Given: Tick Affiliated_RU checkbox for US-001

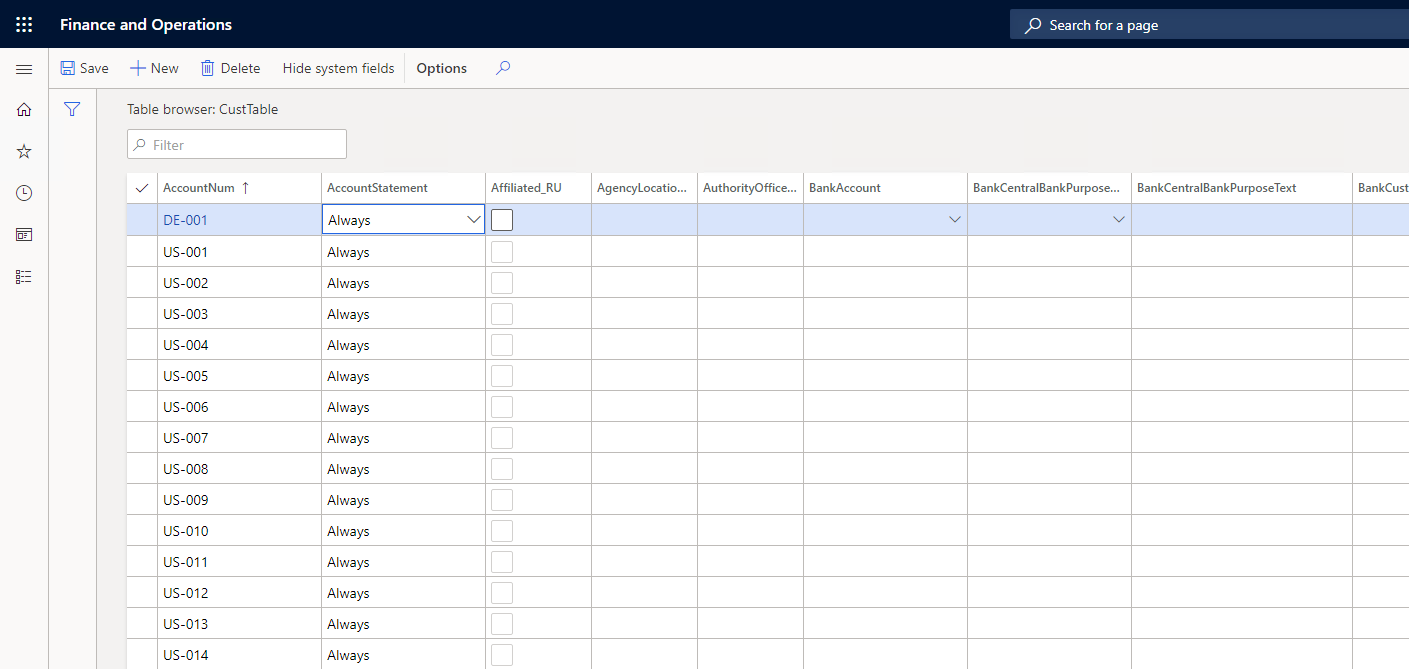Looking at the screenshot, I should [x=502, y=252].
